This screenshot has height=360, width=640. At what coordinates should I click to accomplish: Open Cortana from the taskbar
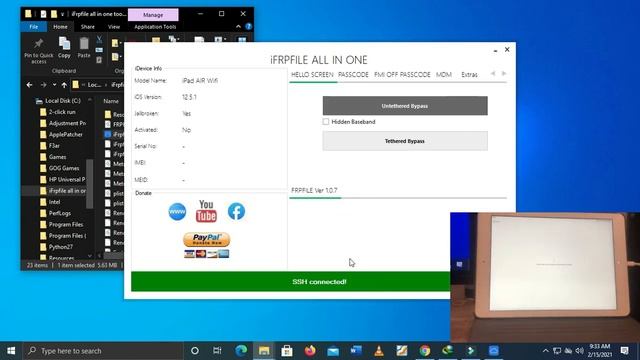tap(195, 351)
